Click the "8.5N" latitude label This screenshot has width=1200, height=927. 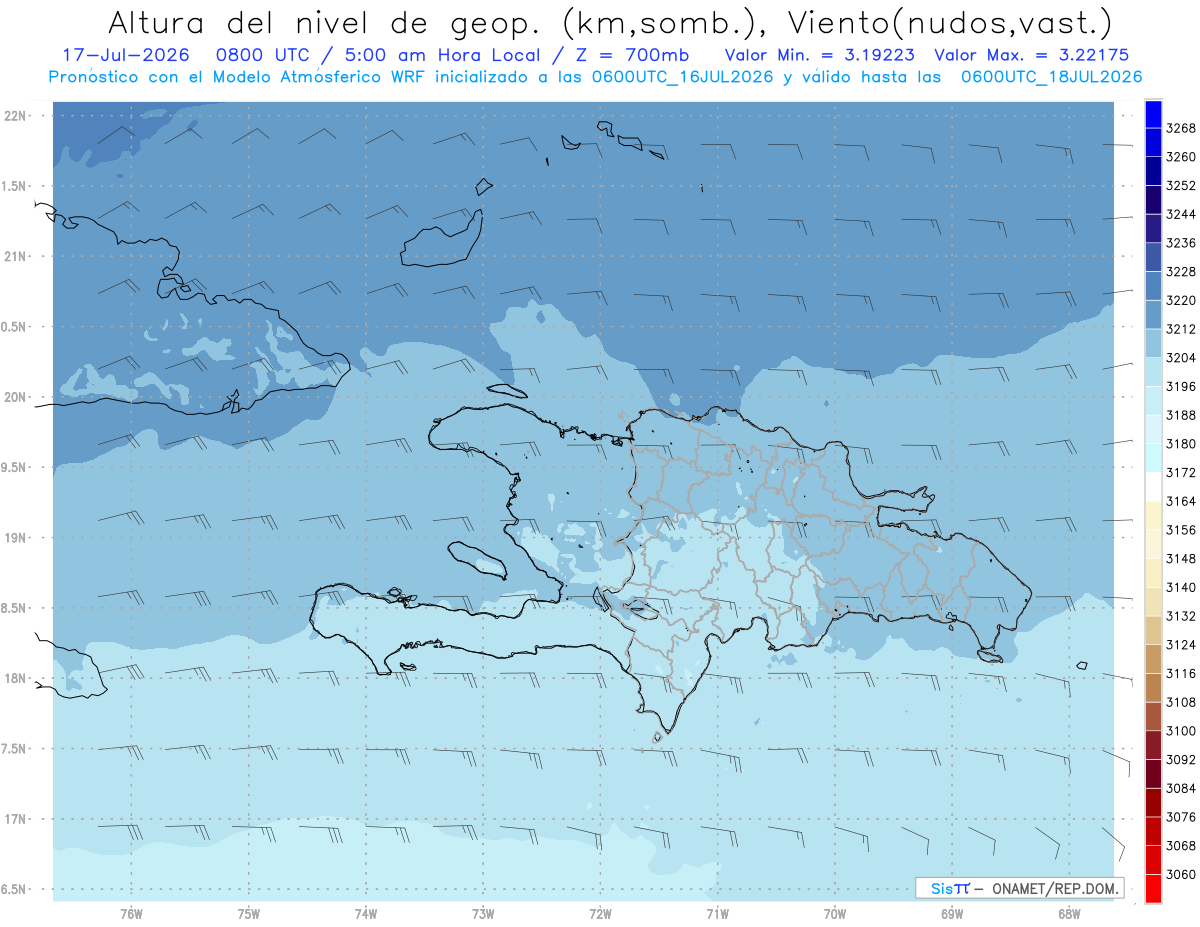point(15,608)
